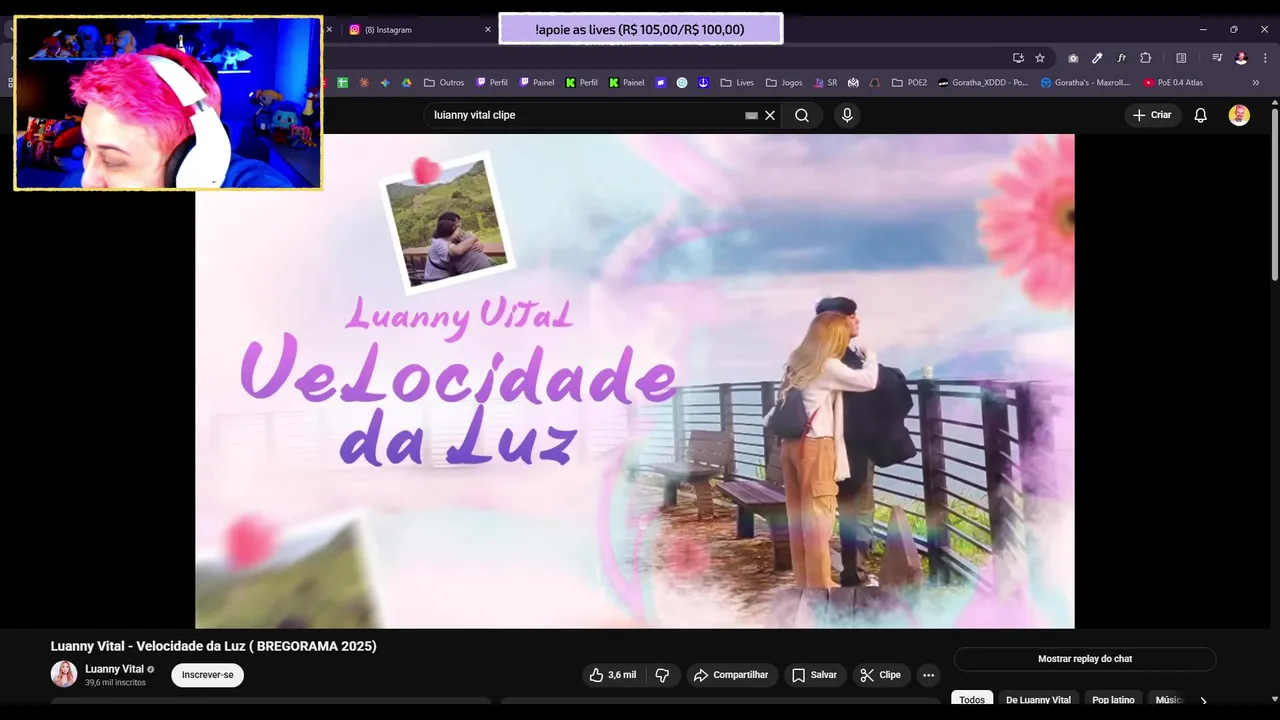The width and height of the screenshot is (1280, 720).
Task: Open the first Twitch Painel bookmark
Action: (x=536, y=83)
